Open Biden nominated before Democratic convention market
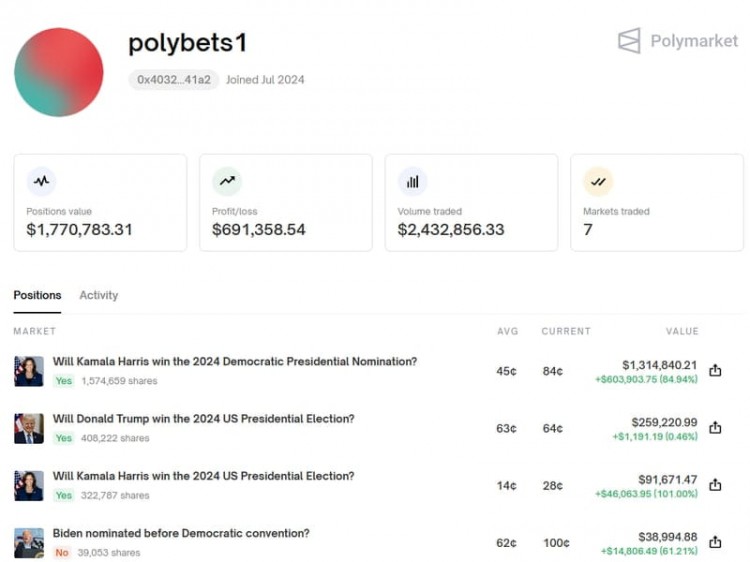Image resolution: width=750 pixels, height=562 pixels. coord(181,533)
